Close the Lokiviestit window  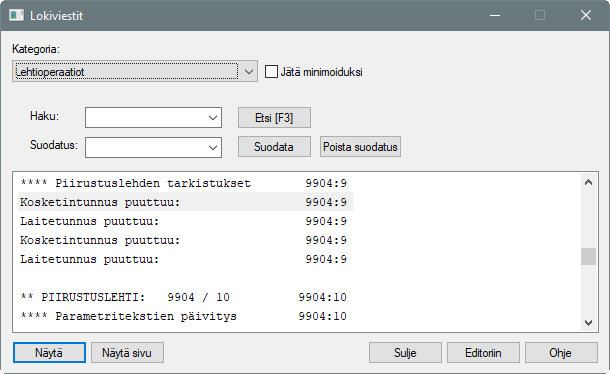click(x=586, y=16)
